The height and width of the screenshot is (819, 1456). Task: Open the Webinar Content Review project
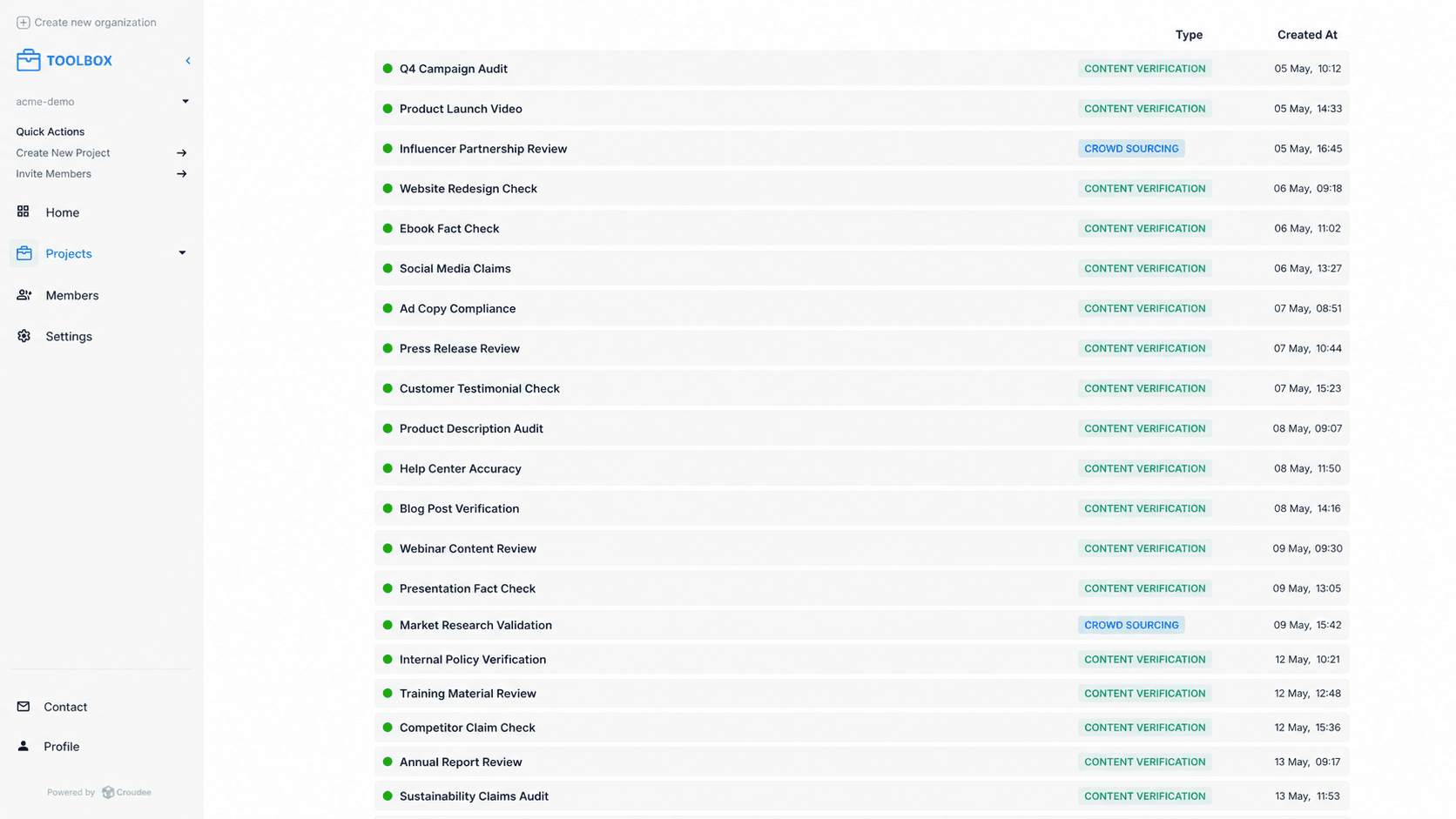point(862,549)
